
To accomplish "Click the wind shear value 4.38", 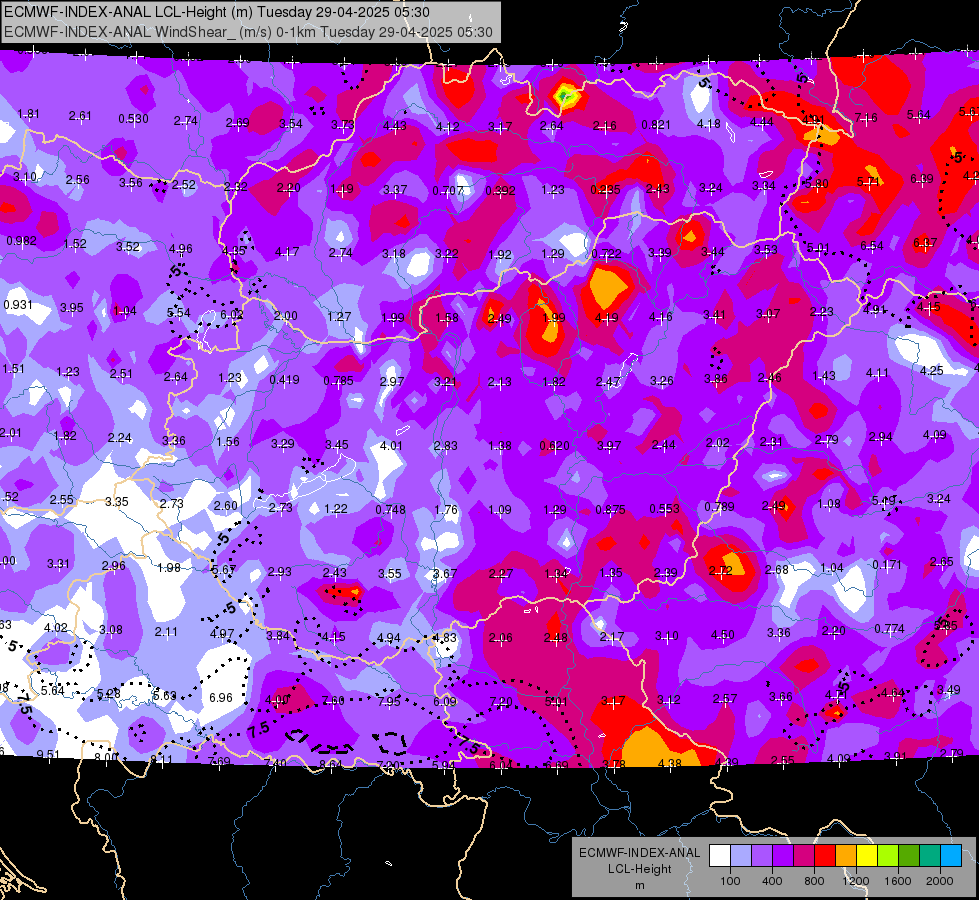I will click(x=669, y=763).
